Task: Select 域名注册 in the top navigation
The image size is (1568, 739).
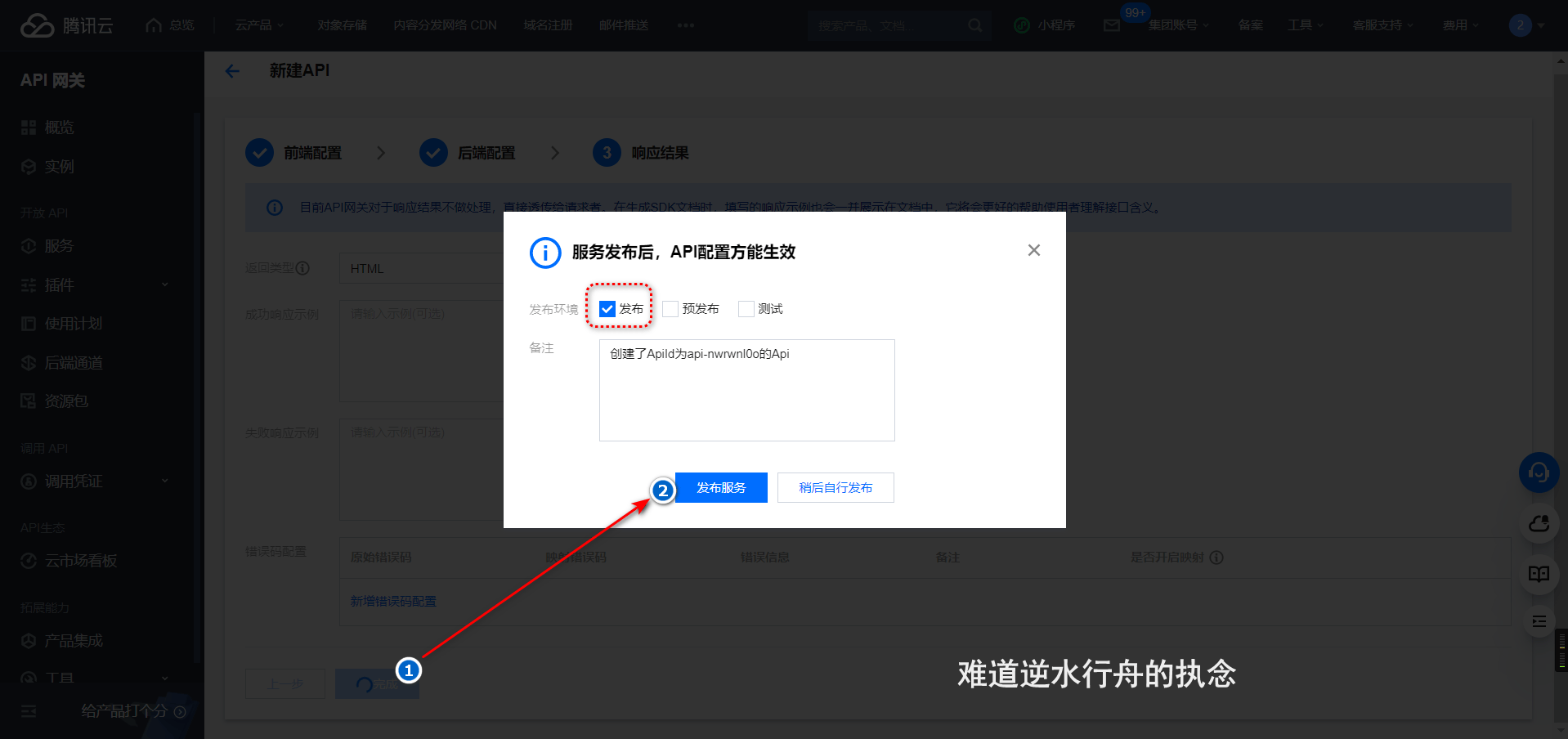Action: (x=546, y=25)
